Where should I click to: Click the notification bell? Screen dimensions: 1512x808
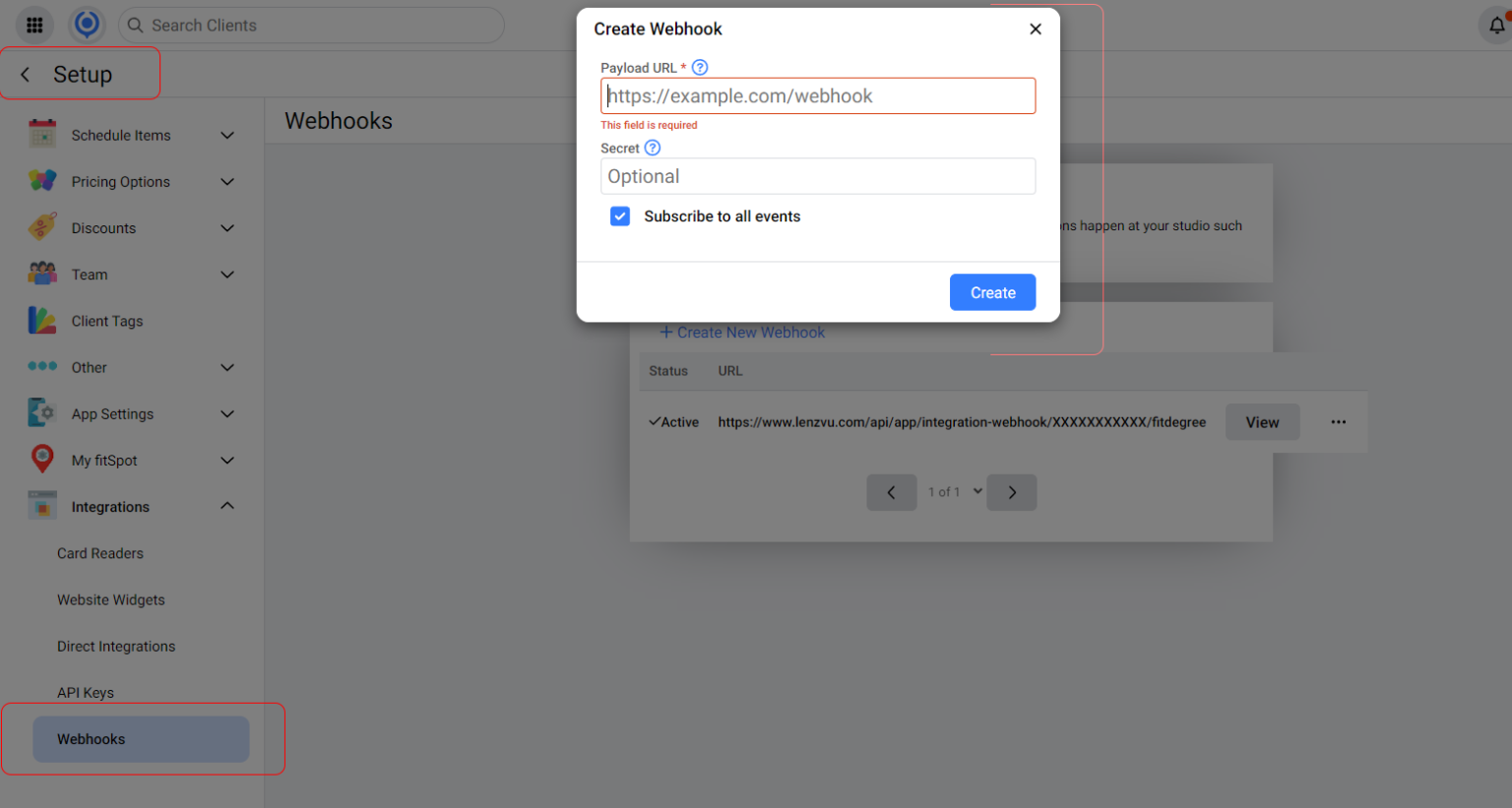tap(1496, 25)
